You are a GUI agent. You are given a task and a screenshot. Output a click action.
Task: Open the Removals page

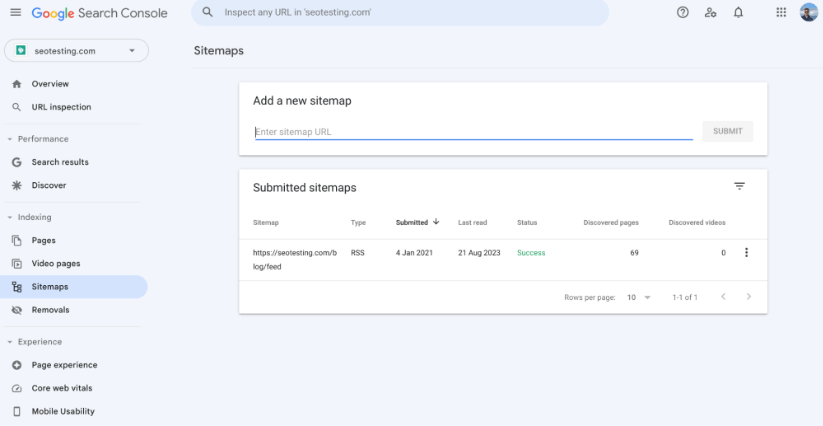(50, 310)
